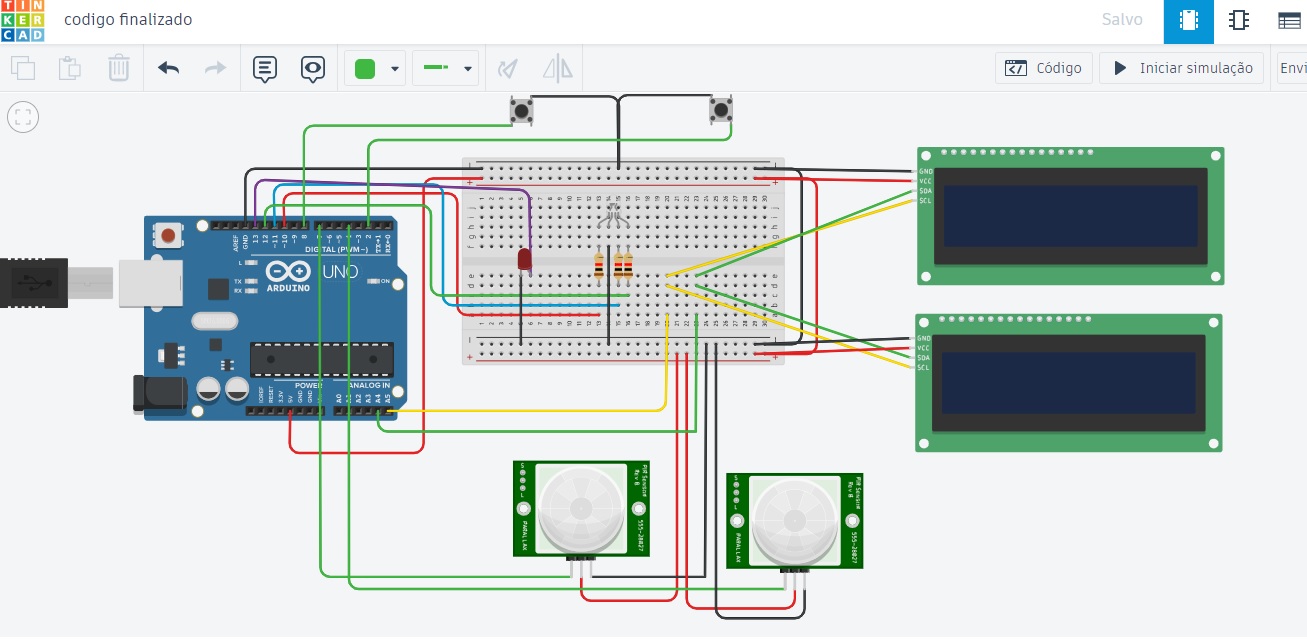Expand the green color picker menu
Viewport: 1307px width, 644px height.
tap(392, 68)
